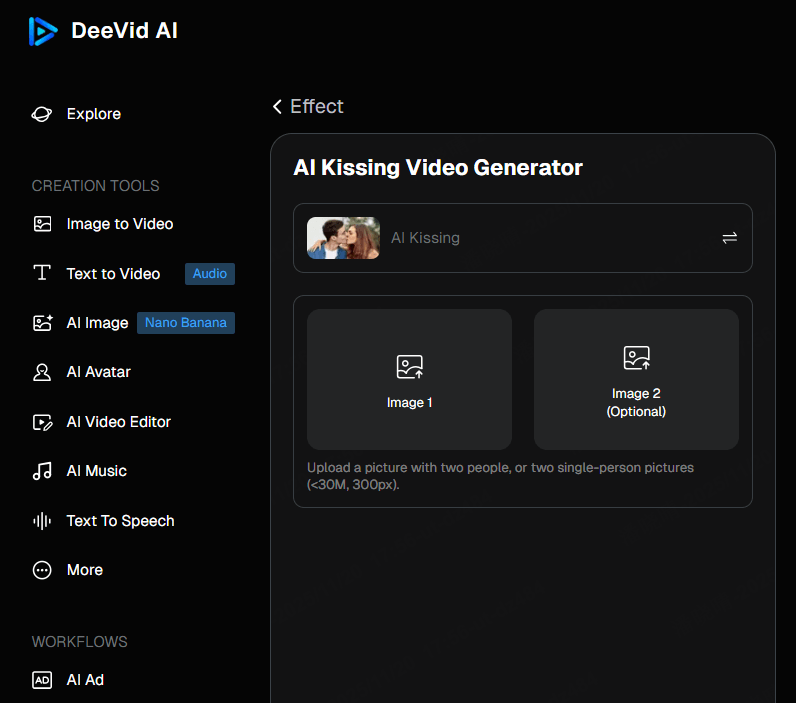Click the back chevron beside Effect
Image resolution: width=796 pixels, height=703 pixels.
click(277, 107)
